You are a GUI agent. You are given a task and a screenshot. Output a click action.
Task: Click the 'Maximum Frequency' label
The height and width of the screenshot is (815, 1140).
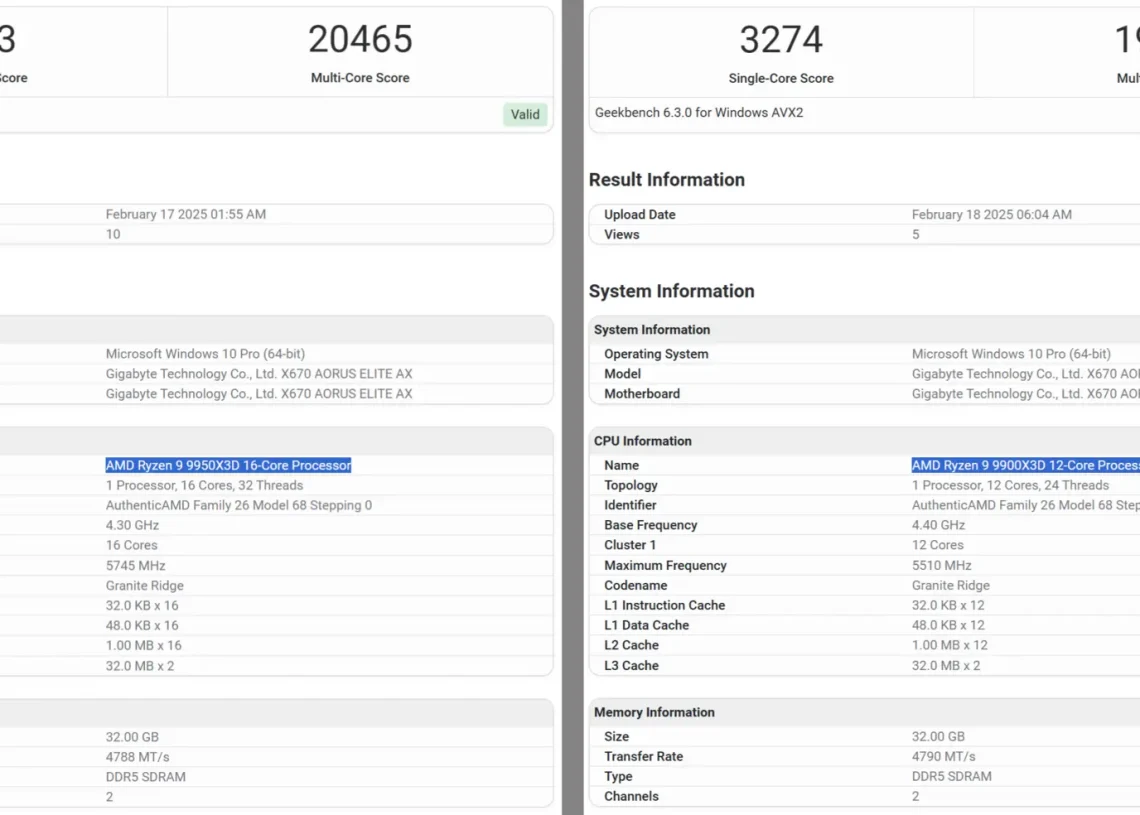pyautogui.click(x=665, y=566)
